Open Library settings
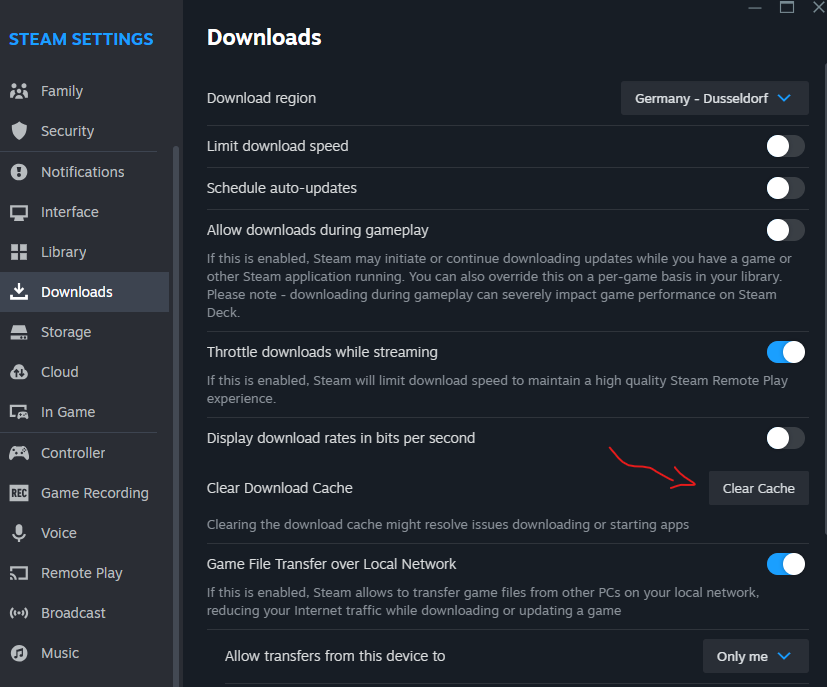This screenshot has width=827, height=687. (84, 252)
